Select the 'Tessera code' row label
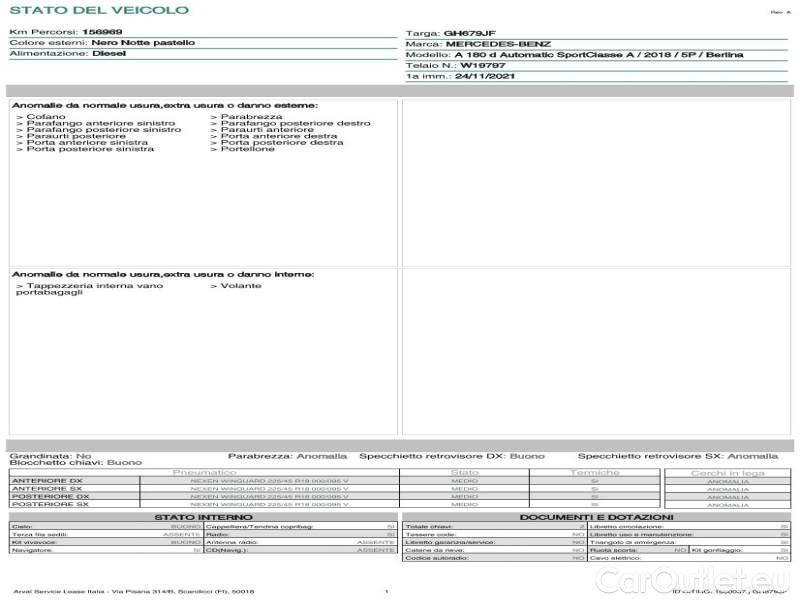 [430, 535]
